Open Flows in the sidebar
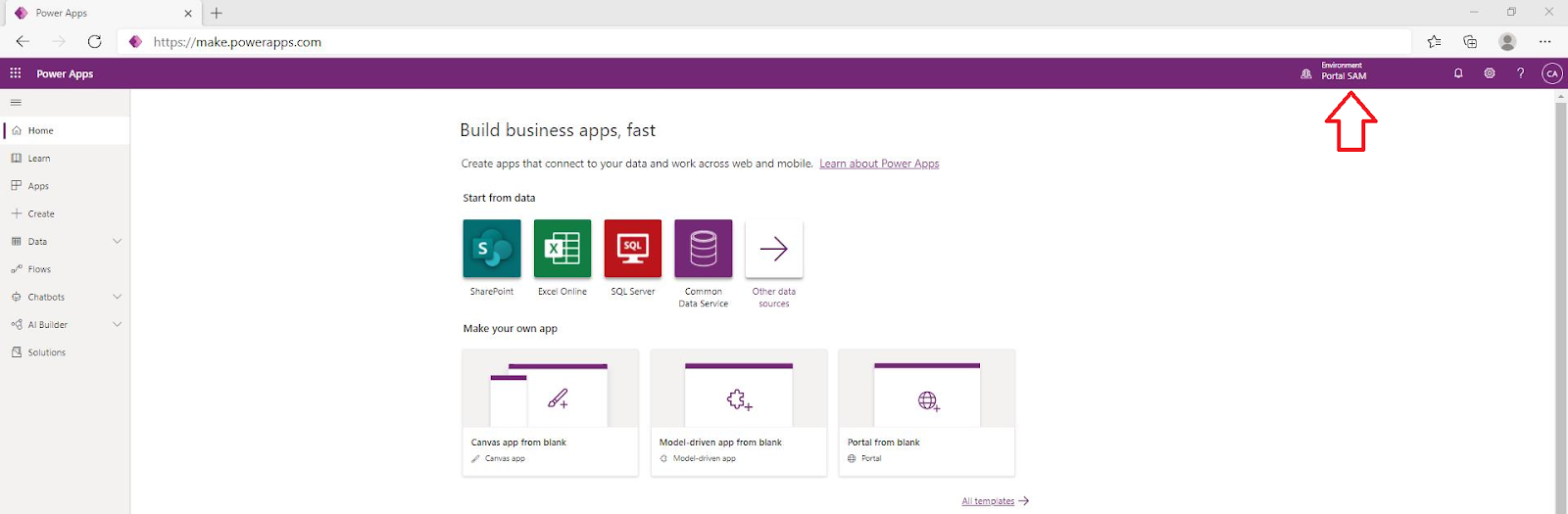Image resolution: width=1568 pixels, height=514 pixels. [x=65, y=269]
